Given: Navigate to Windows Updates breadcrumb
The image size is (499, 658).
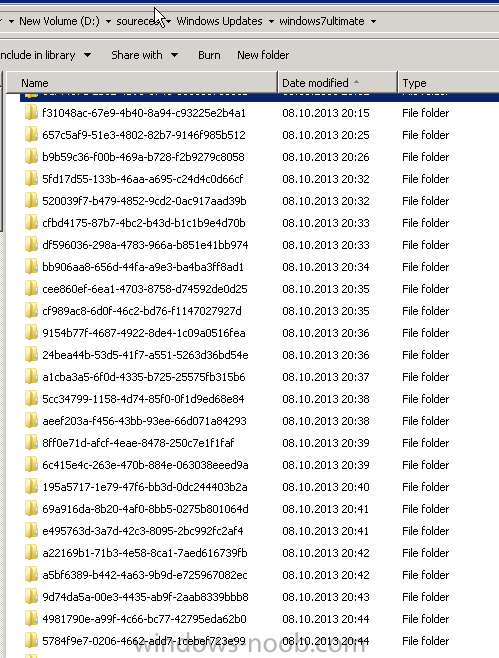Looking at the screenshot, I should 219,21.
